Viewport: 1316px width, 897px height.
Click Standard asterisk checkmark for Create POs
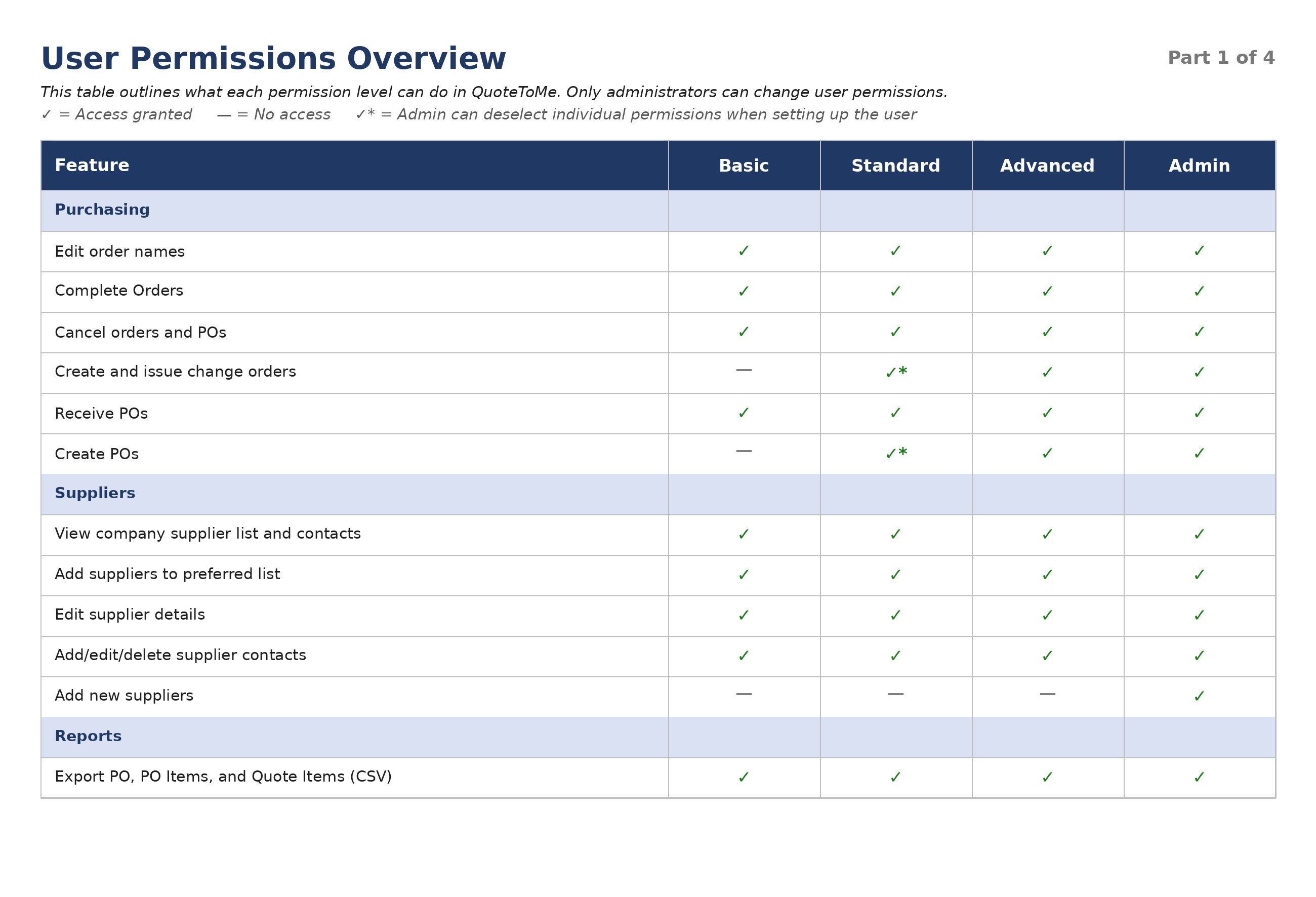pos(896,453)
